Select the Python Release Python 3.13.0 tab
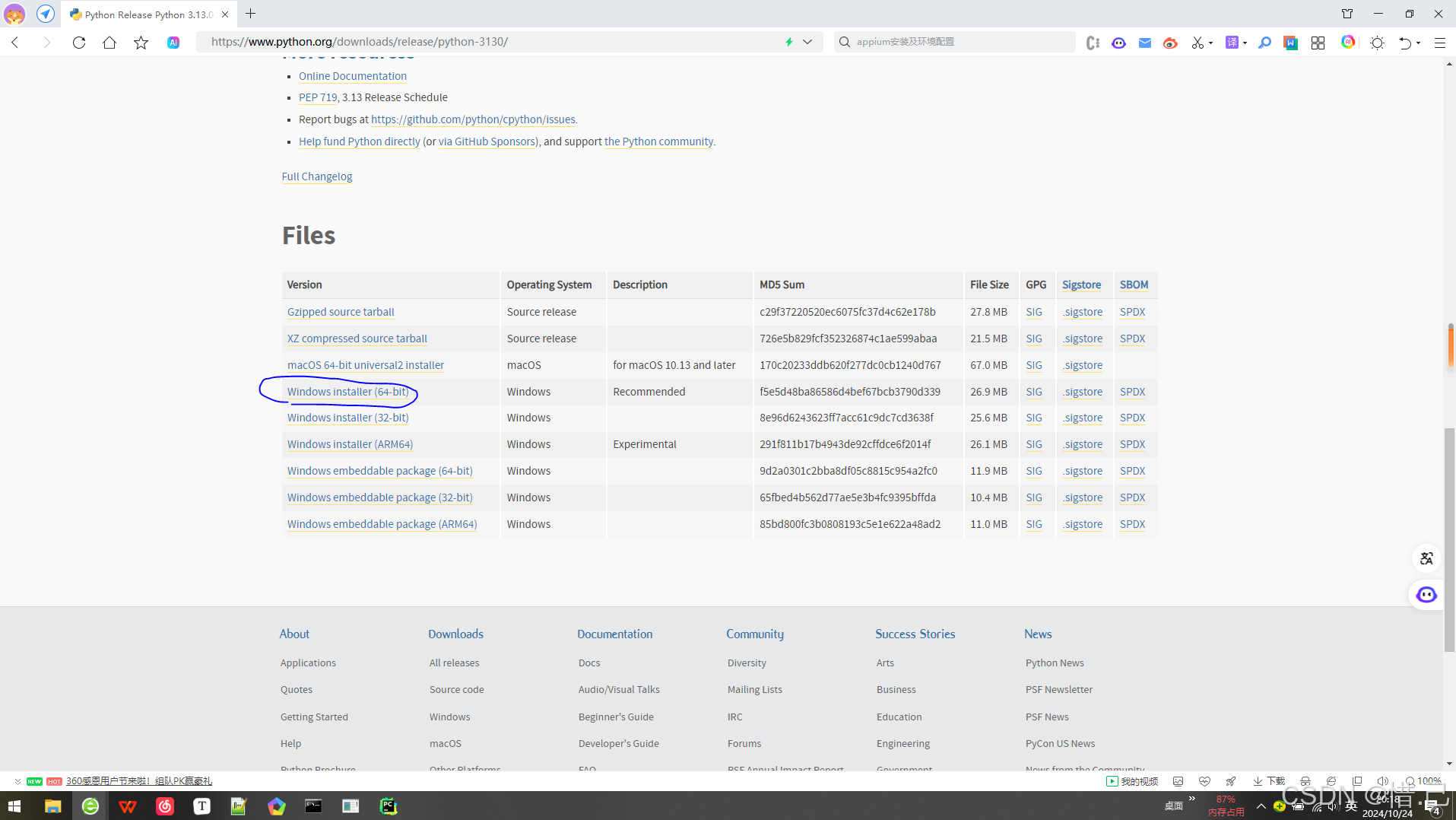The height and width of the screenshot is (820, 1456). (x=148, y=14)
